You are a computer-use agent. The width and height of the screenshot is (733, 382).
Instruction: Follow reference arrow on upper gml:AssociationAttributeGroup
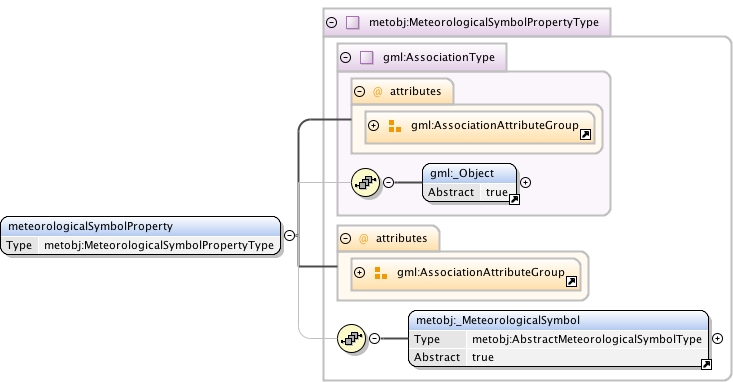click(x=585, y=135)
